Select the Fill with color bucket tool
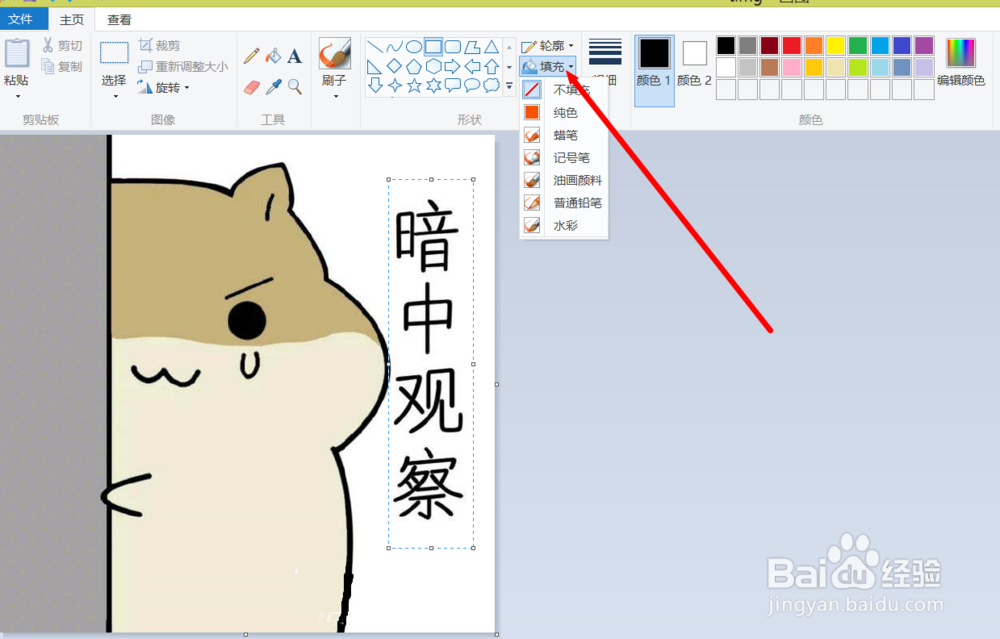This screenshot has width=1000, height=639. coord(273,56)
